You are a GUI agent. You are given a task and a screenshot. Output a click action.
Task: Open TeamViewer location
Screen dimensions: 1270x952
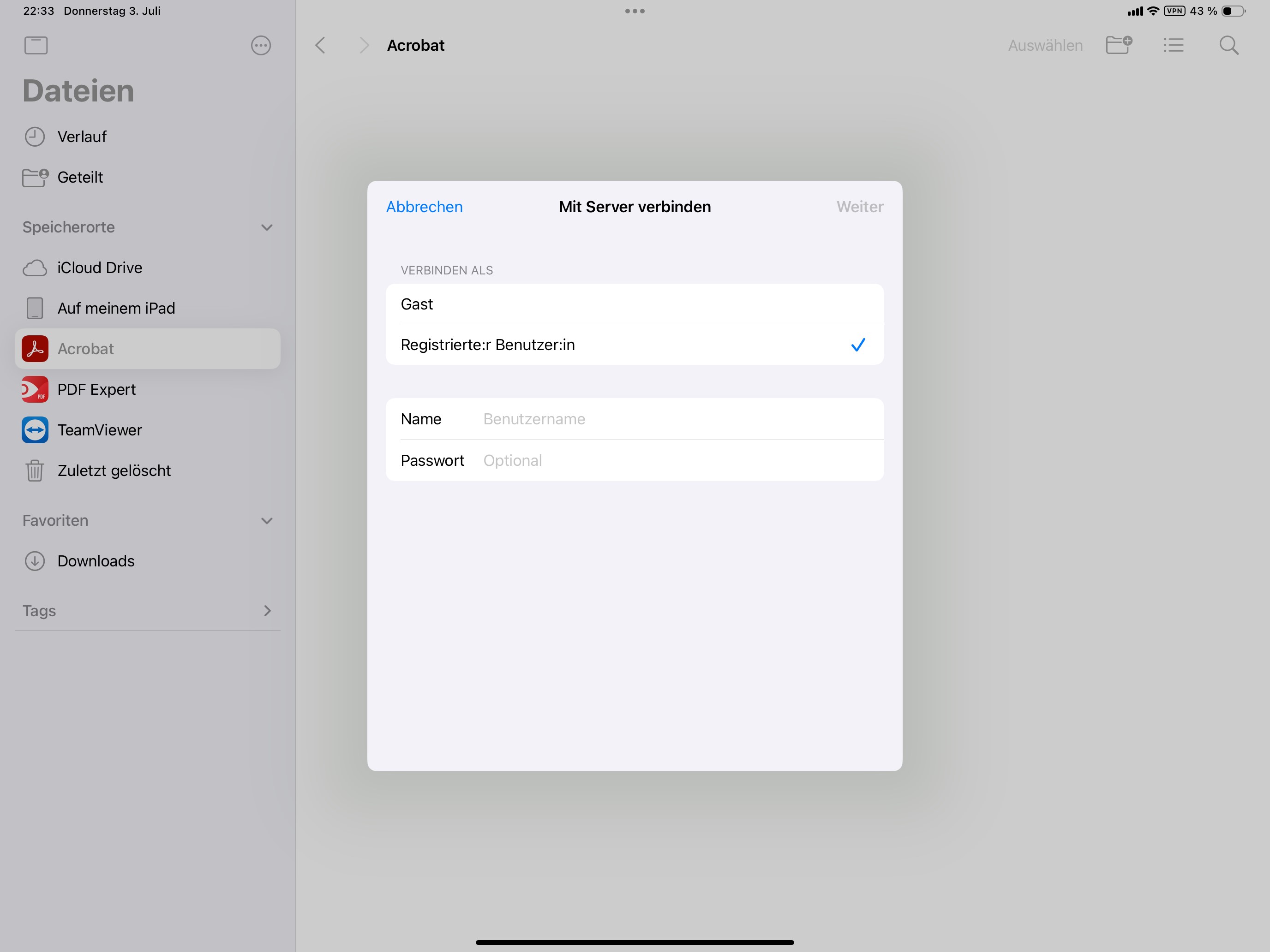click(x=99, y=430)
